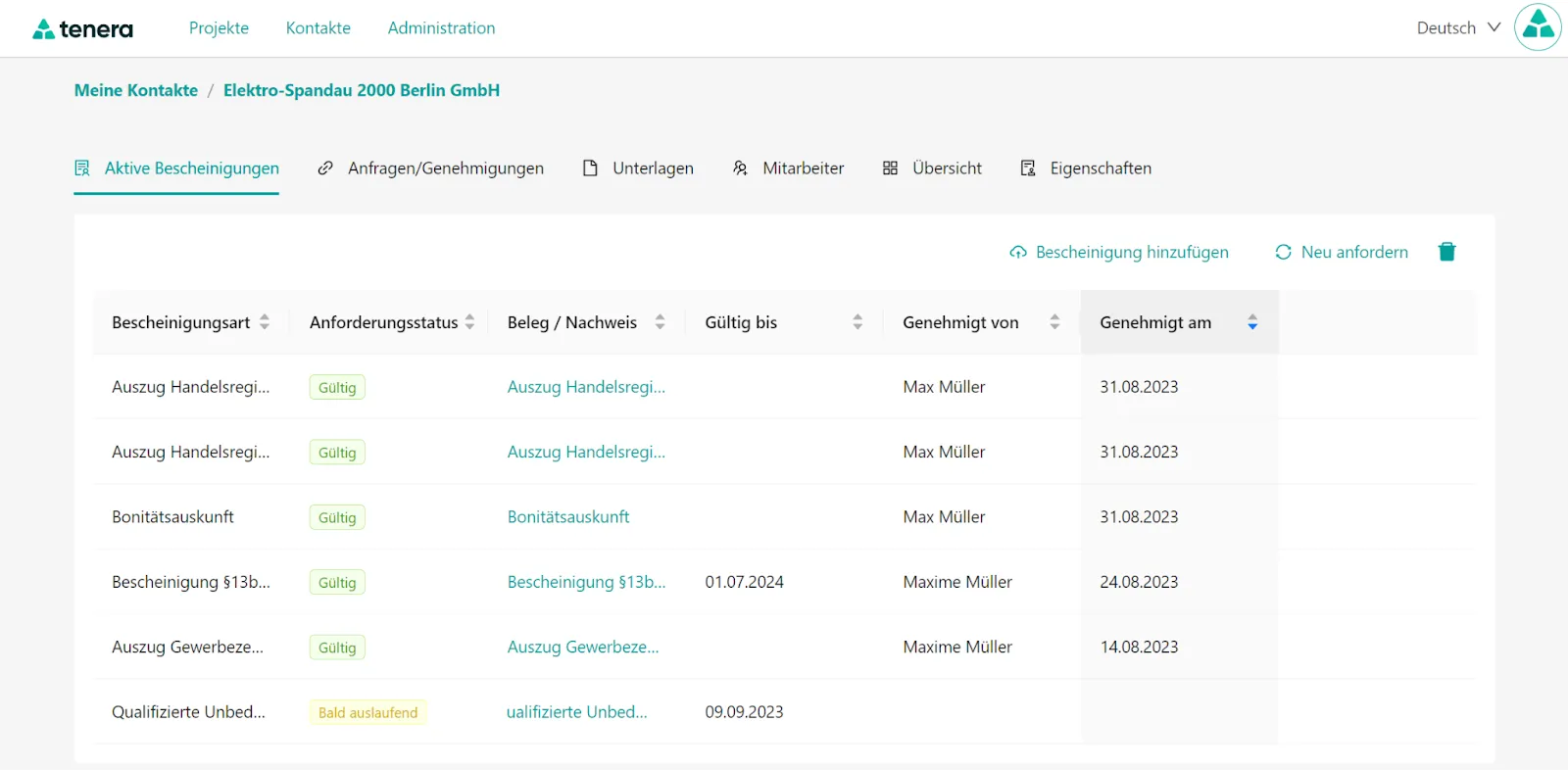
Task: Click the trash delete icon
Action: pyautogui.click(x=1446, y=252)
